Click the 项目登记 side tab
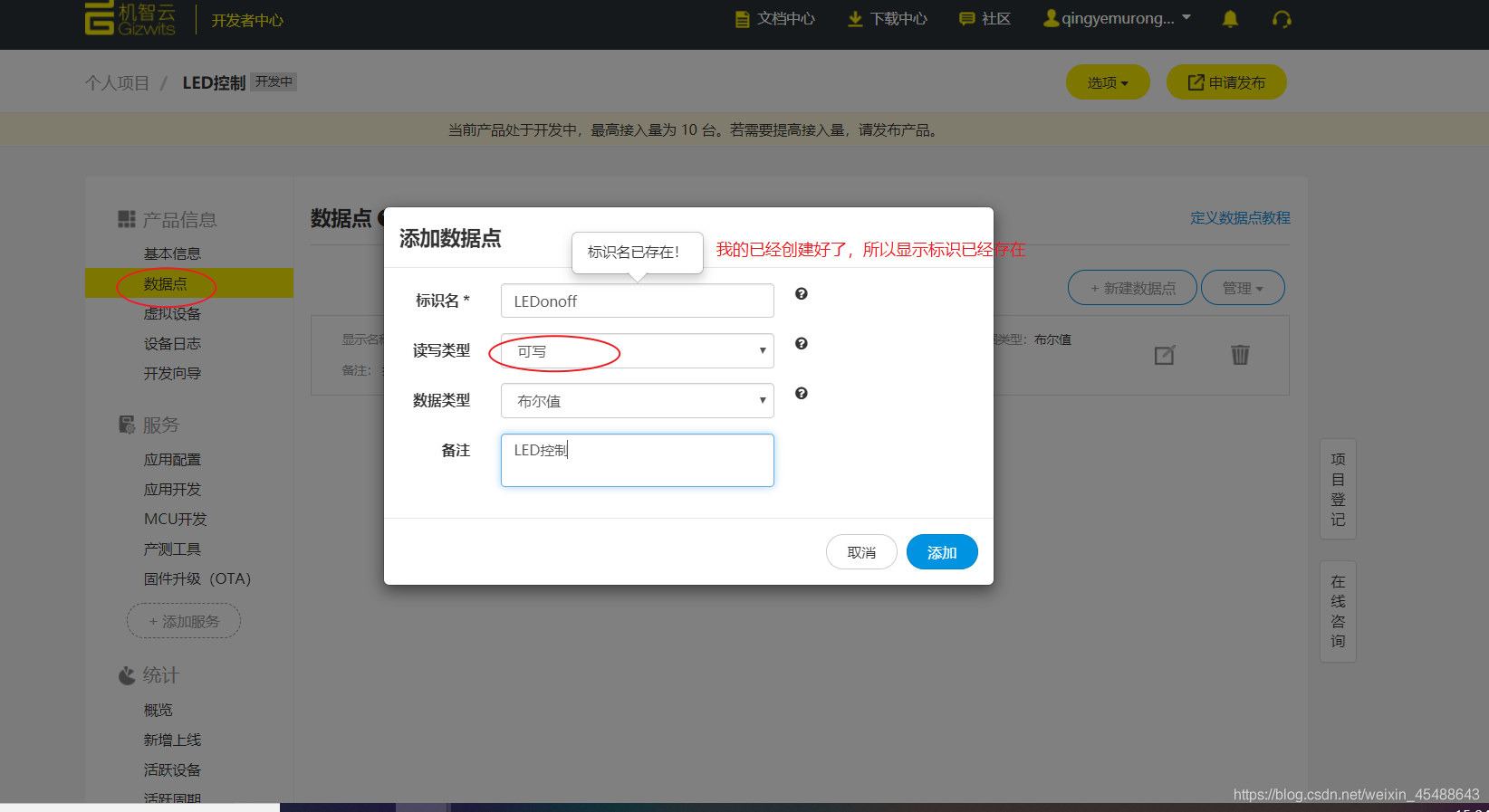This screenshot has width=1489, height=812. (x=1338, y=489)
